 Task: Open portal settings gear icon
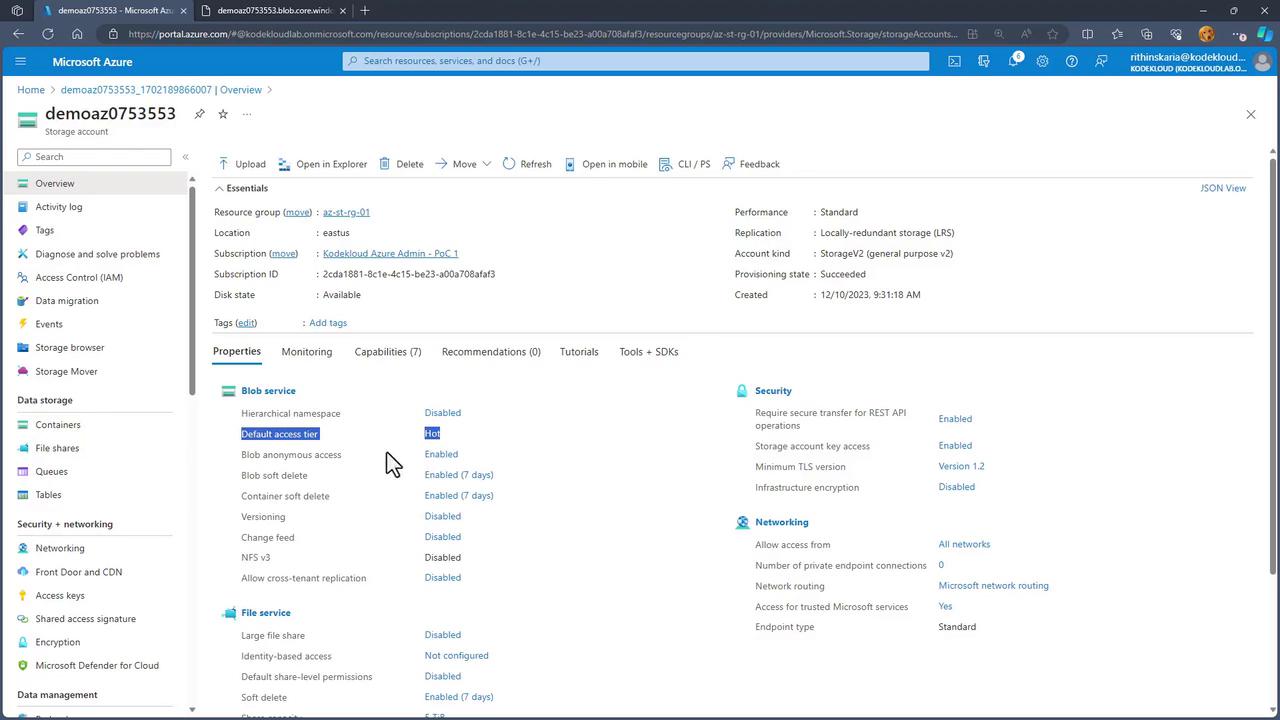coord(1042,61)
